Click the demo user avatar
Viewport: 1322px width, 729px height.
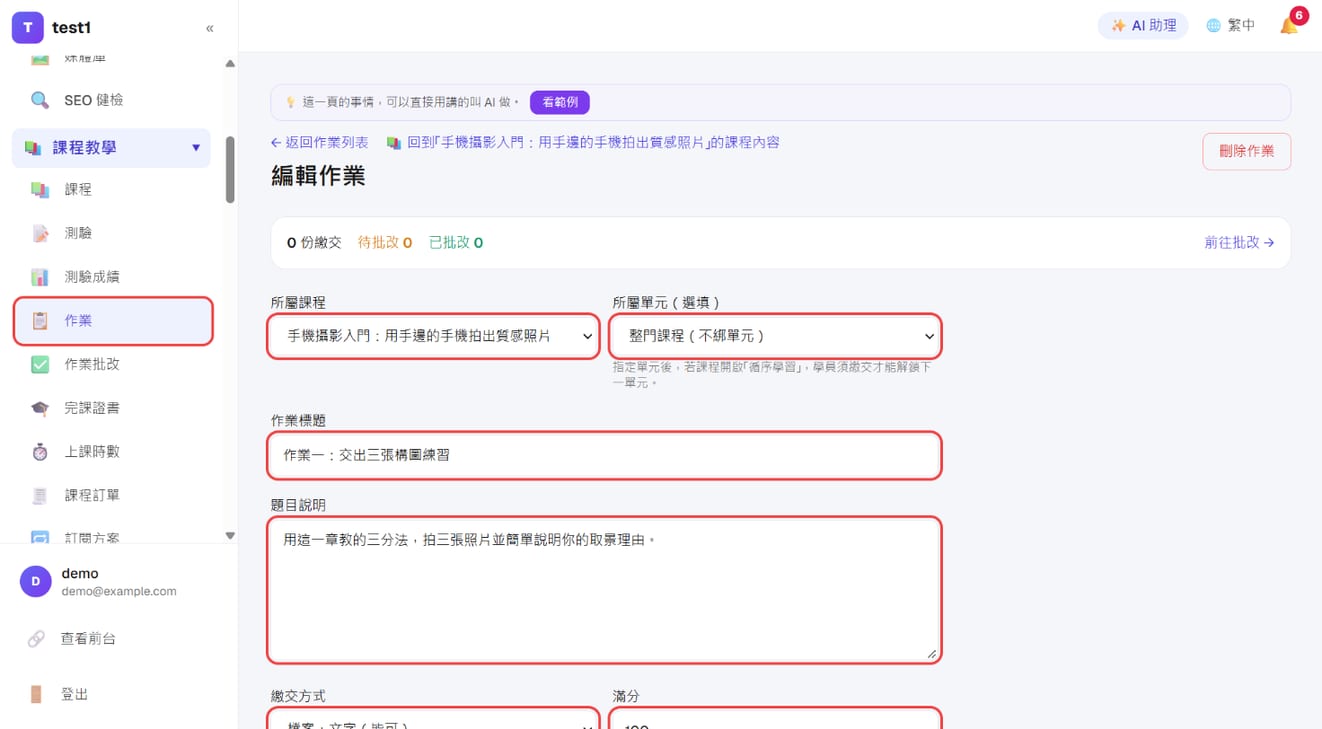pos(36,581)
